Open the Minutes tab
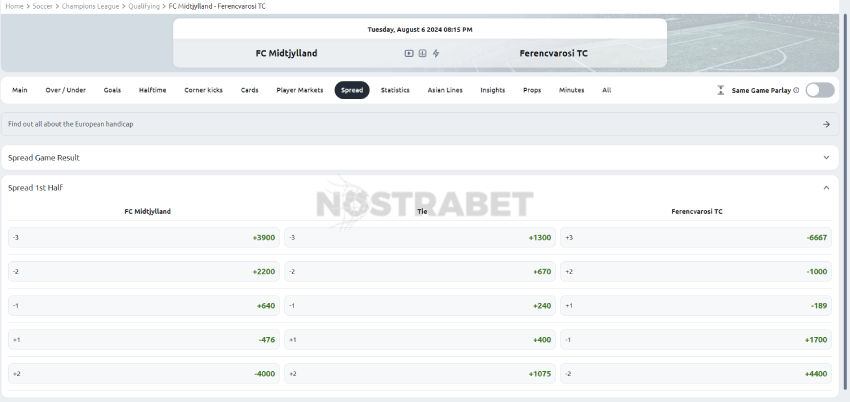Screen dimensions: 850x402 pos(571,90)
